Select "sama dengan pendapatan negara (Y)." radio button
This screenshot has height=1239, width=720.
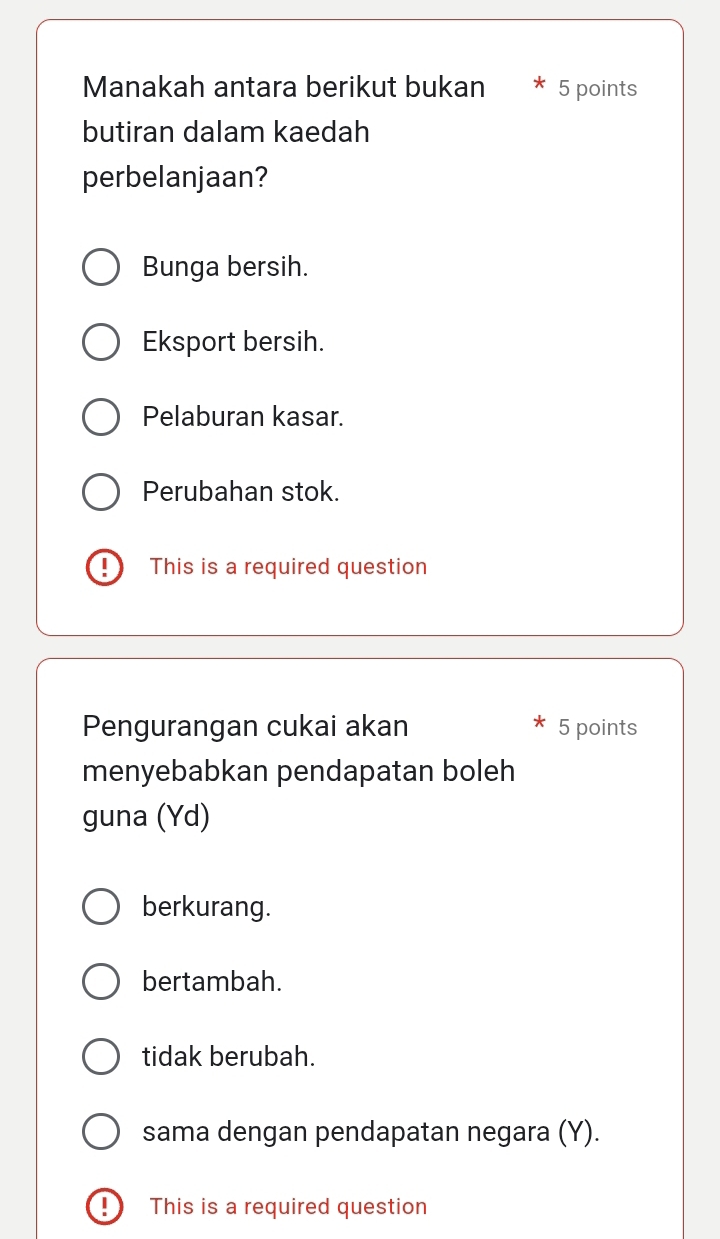click(x=100, y=1132)
